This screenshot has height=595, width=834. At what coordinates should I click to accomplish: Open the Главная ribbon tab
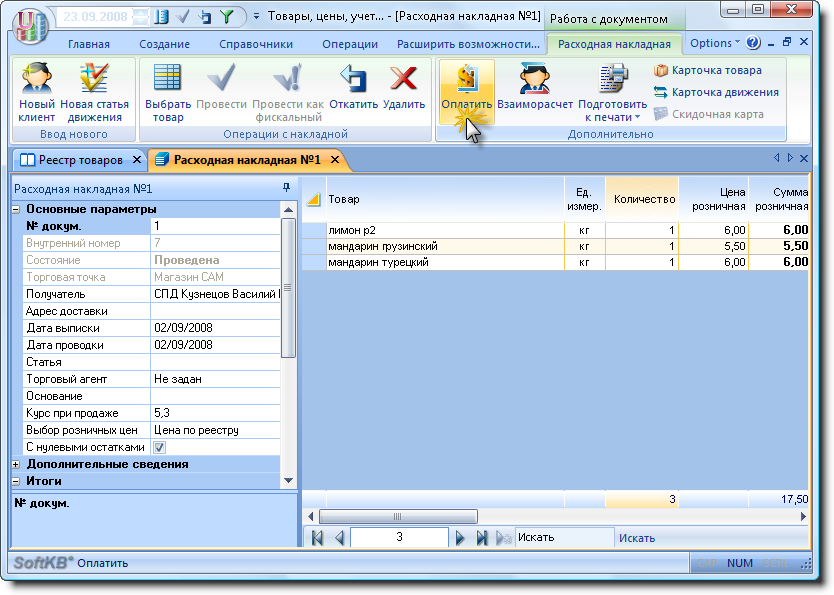point(89,44)
